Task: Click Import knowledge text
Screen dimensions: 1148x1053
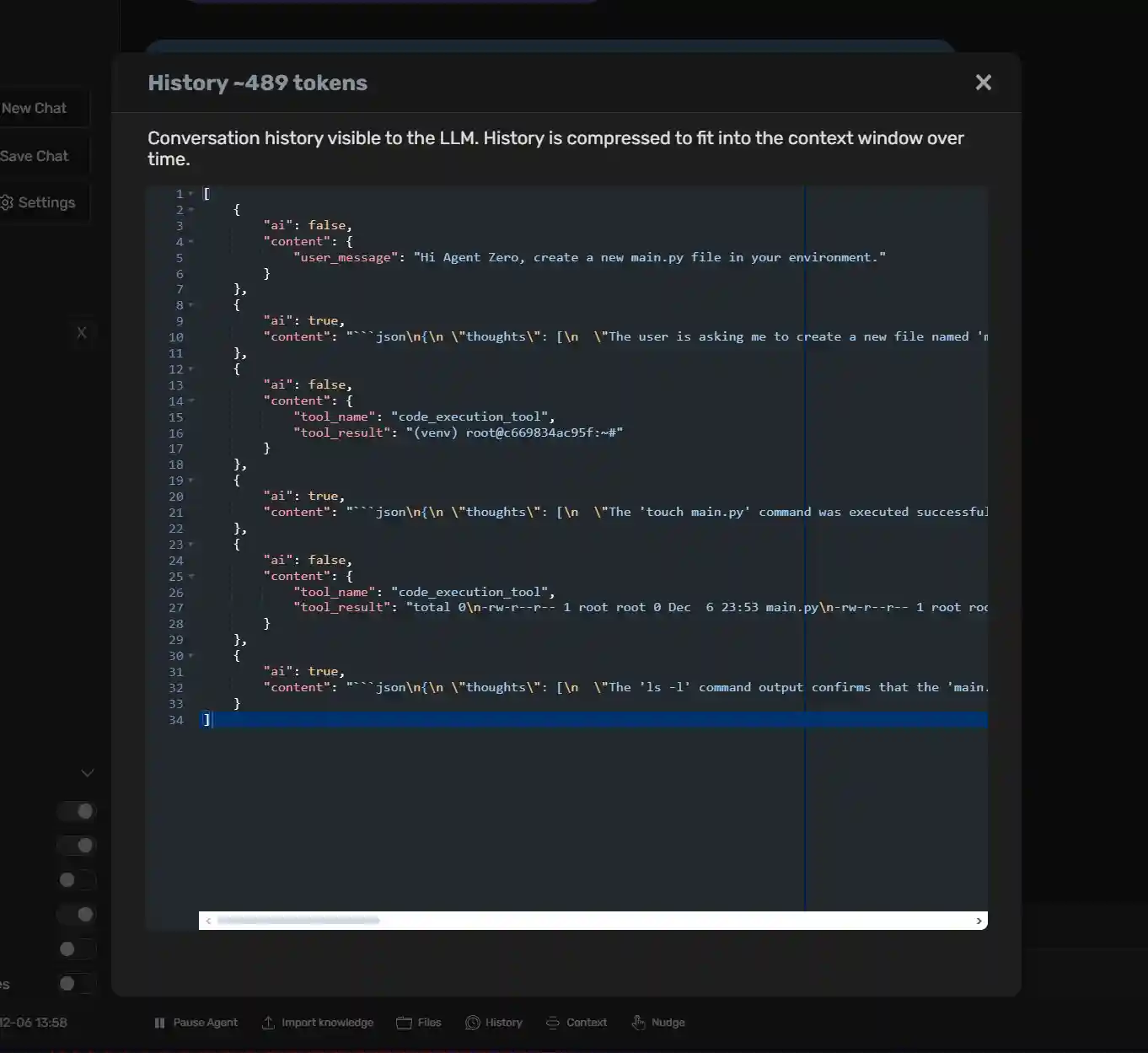Action: 328,1023
